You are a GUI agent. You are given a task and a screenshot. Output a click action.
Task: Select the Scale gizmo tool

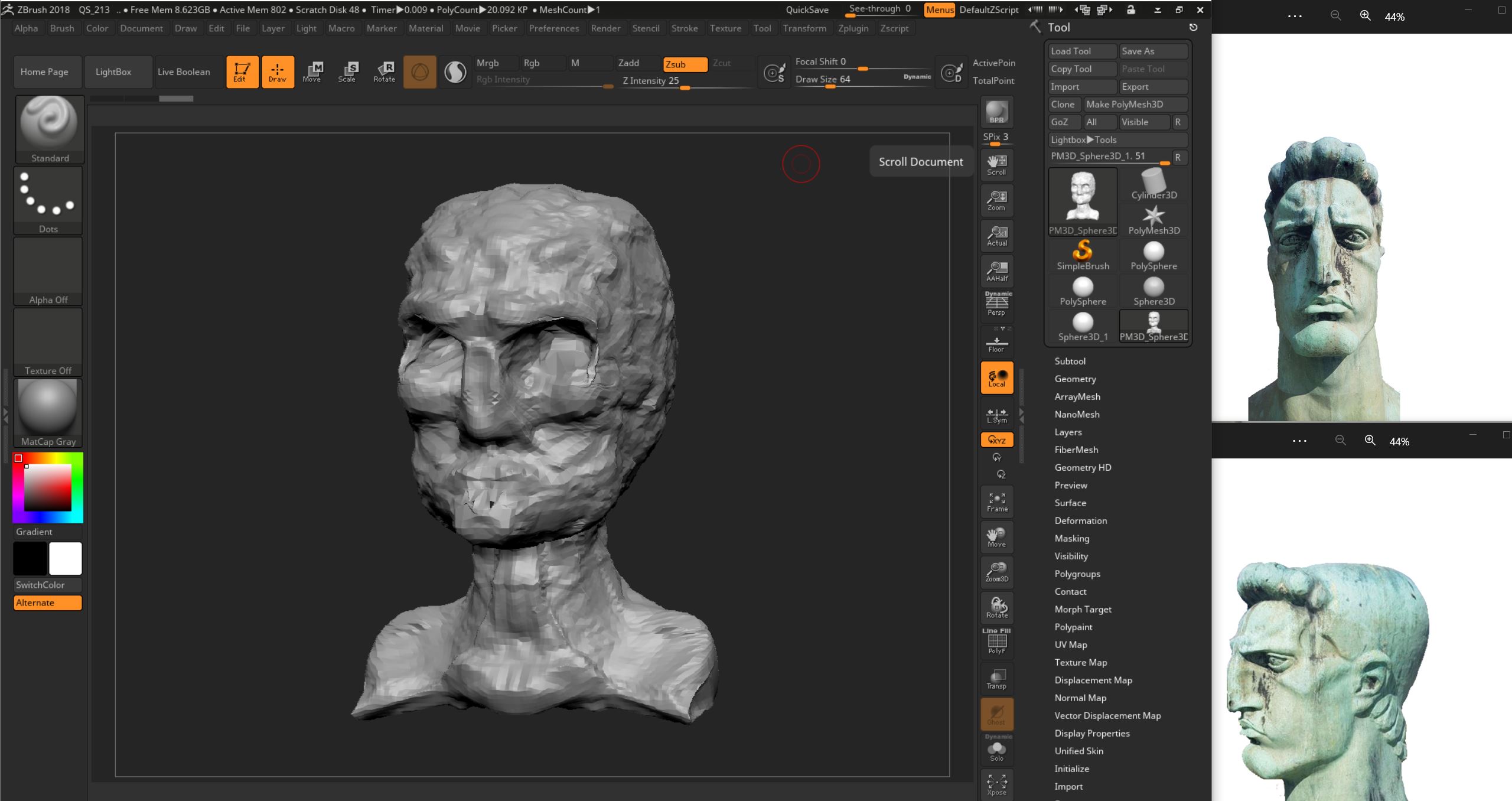[x=347, y=71]
